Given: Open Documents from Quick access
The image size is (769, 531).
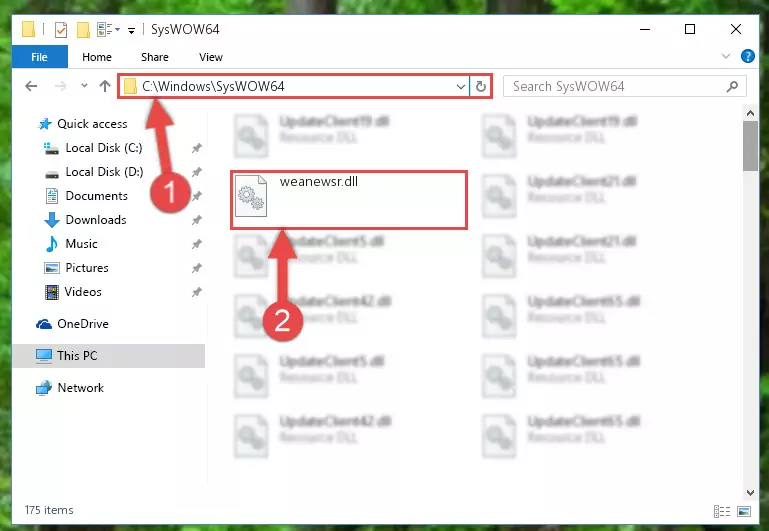Looking at the screenshot, I should click(x=96, y=196).
